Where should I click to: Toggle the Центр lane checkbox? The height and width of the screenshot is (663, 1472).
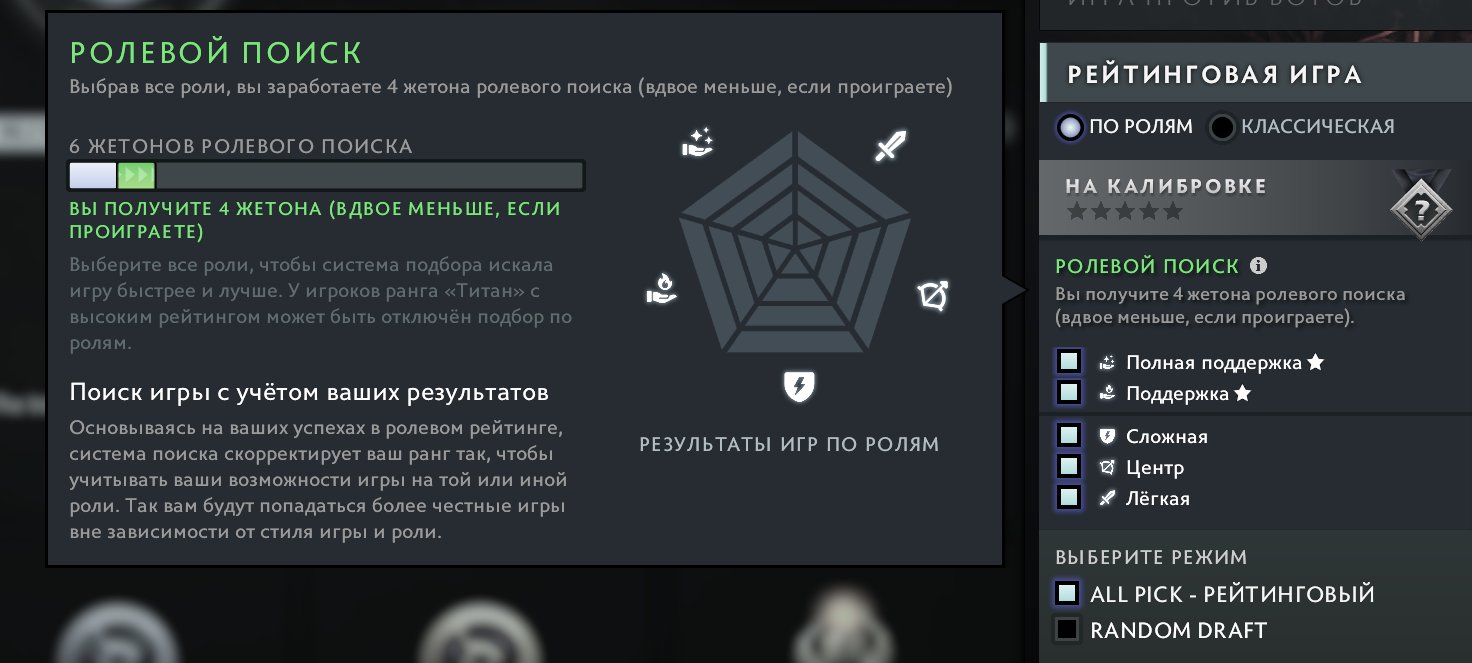[x=1069, y=466]
